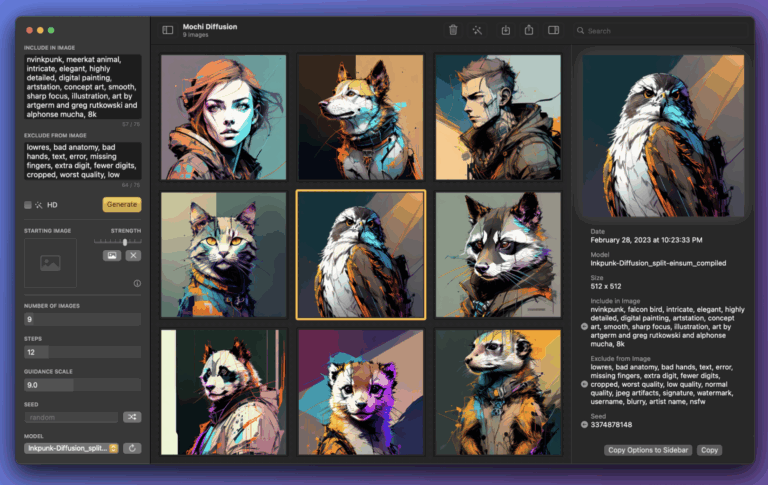Clear the starting image with X button
The image size is (768, 485).
(133, 255)
